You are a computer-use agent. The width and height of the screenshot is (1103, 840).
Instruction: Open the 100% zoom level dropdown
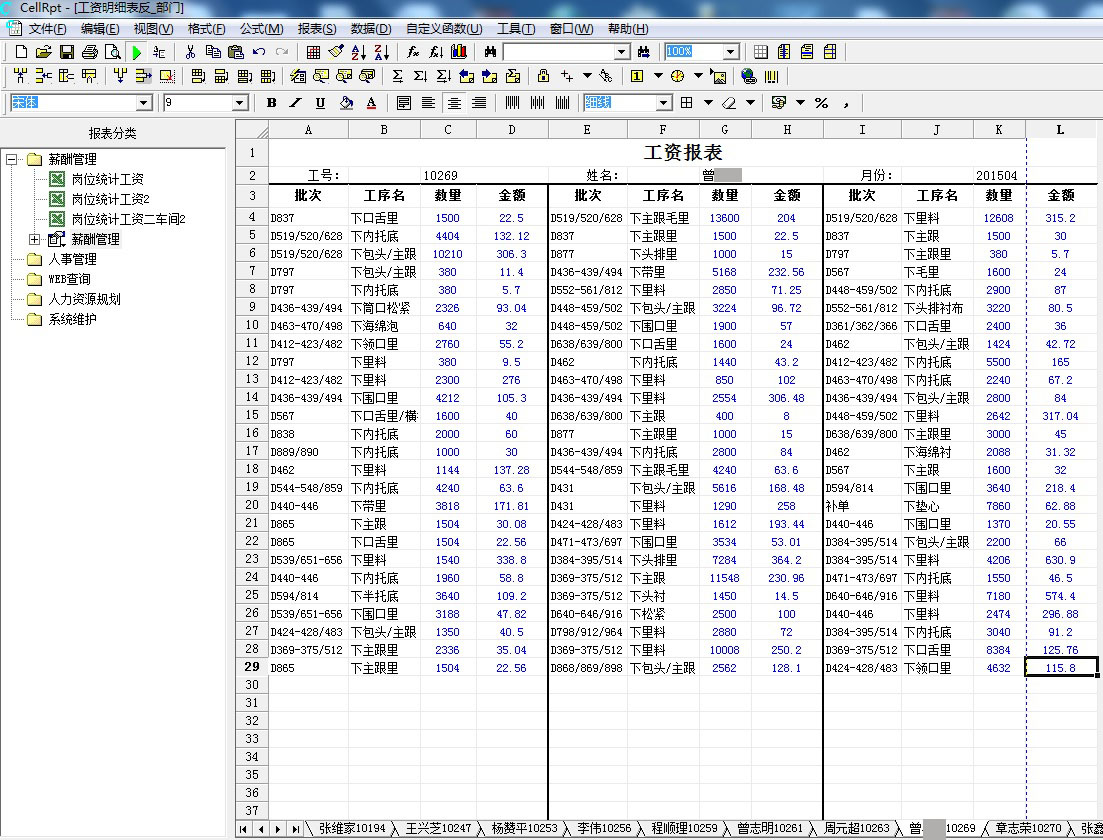(730, 52)
